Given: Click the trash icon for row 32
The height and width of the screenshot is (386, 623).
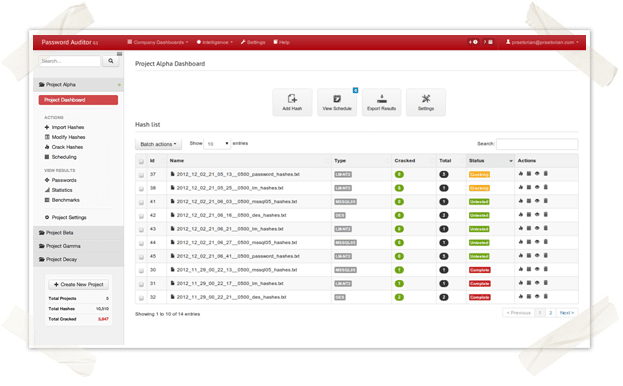Looking at the screenshot, I should click(546, 296).
